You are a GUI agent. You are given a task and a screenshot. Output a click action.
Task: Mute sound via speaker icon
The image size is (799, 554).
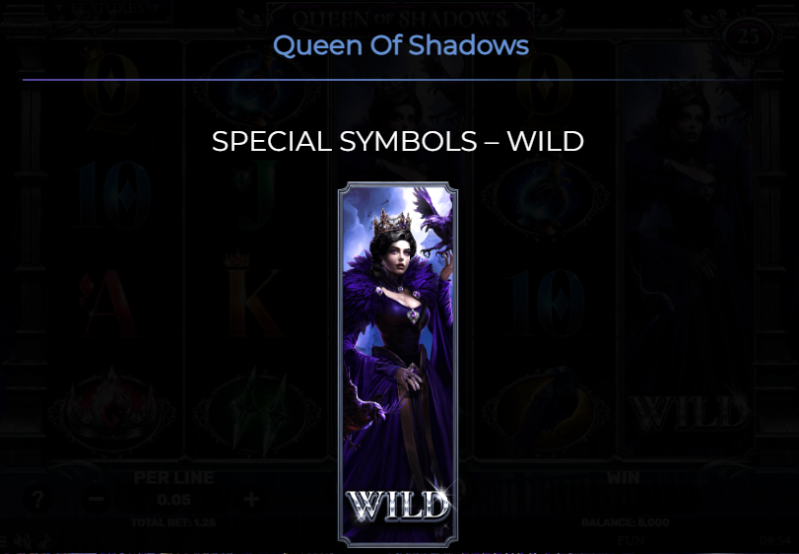click(22, 541)
